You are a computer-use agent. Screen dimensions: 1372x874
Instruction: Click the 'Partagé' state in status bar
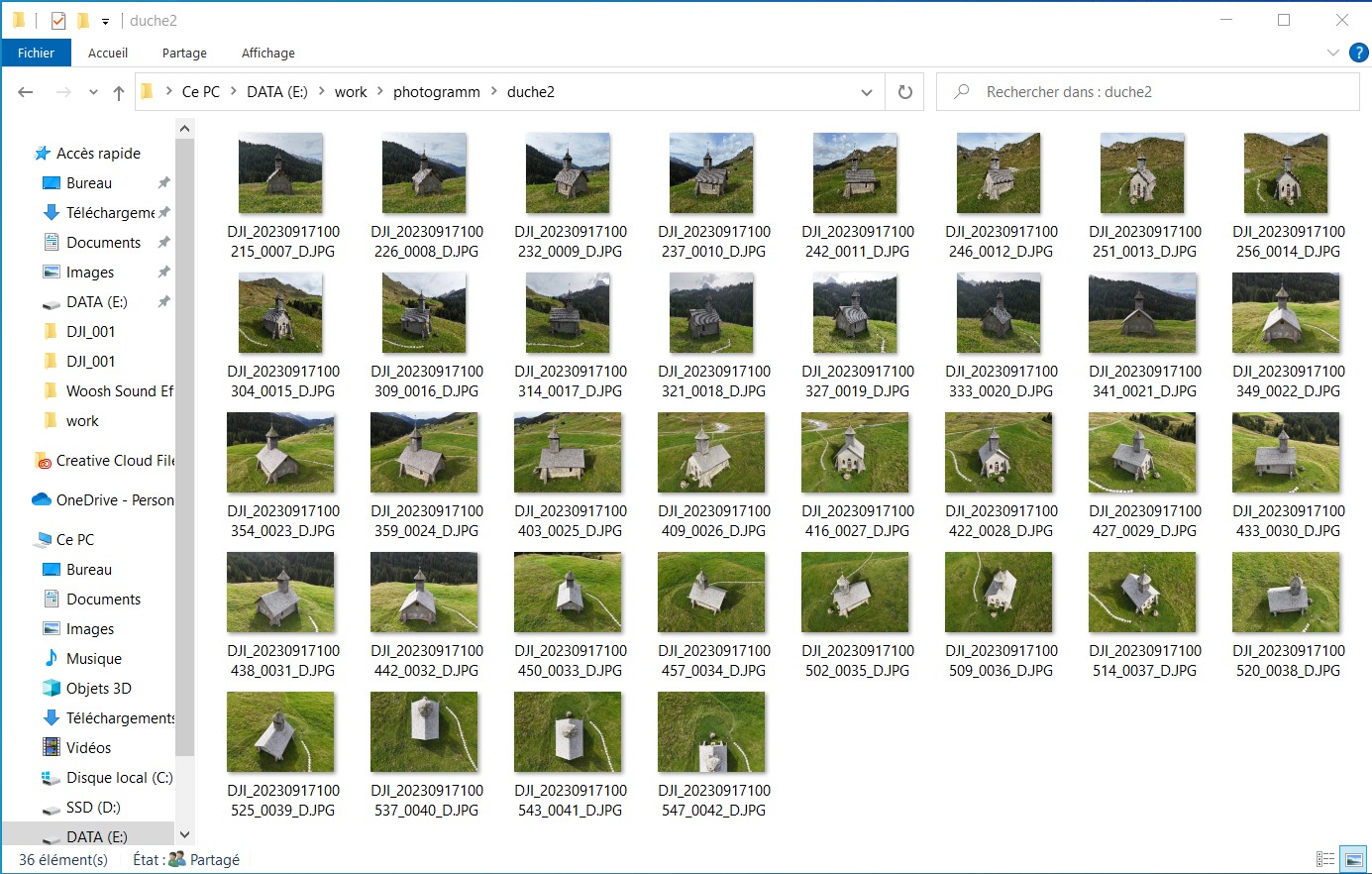point(215,860)
